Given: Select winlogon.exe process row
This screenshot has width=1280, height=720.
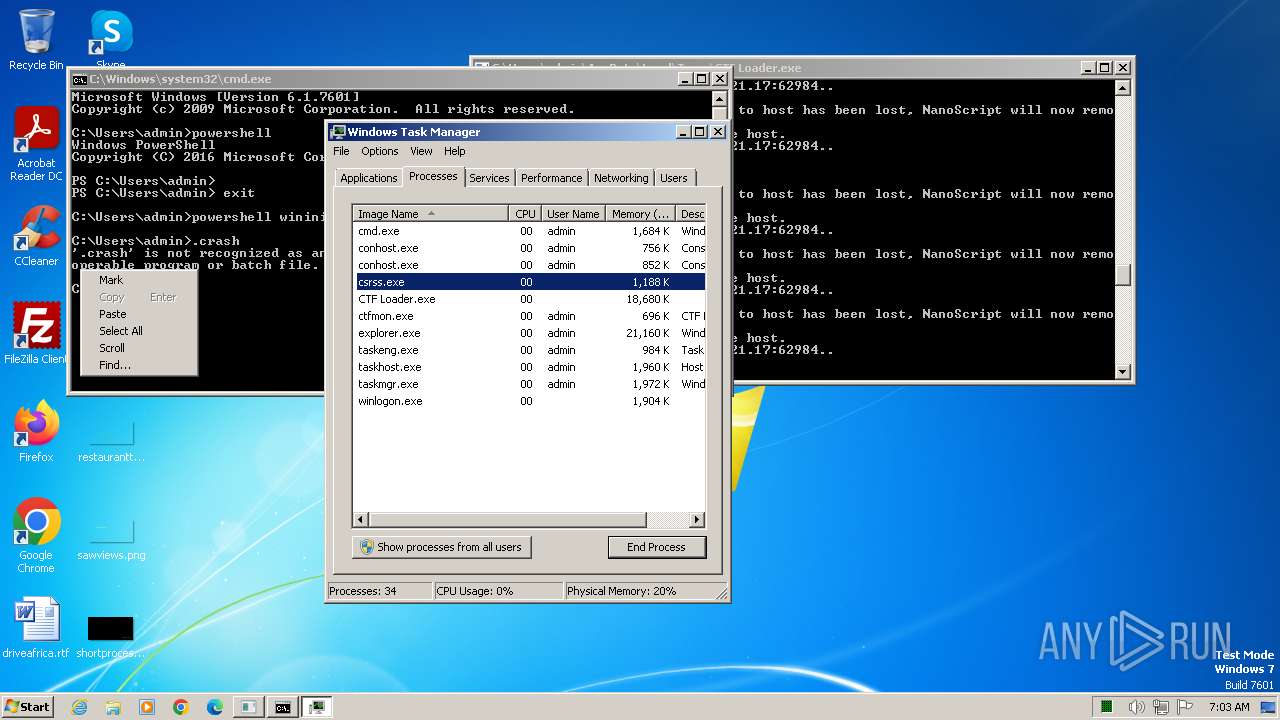Looking at the screenshot, I should coord(530,401).
